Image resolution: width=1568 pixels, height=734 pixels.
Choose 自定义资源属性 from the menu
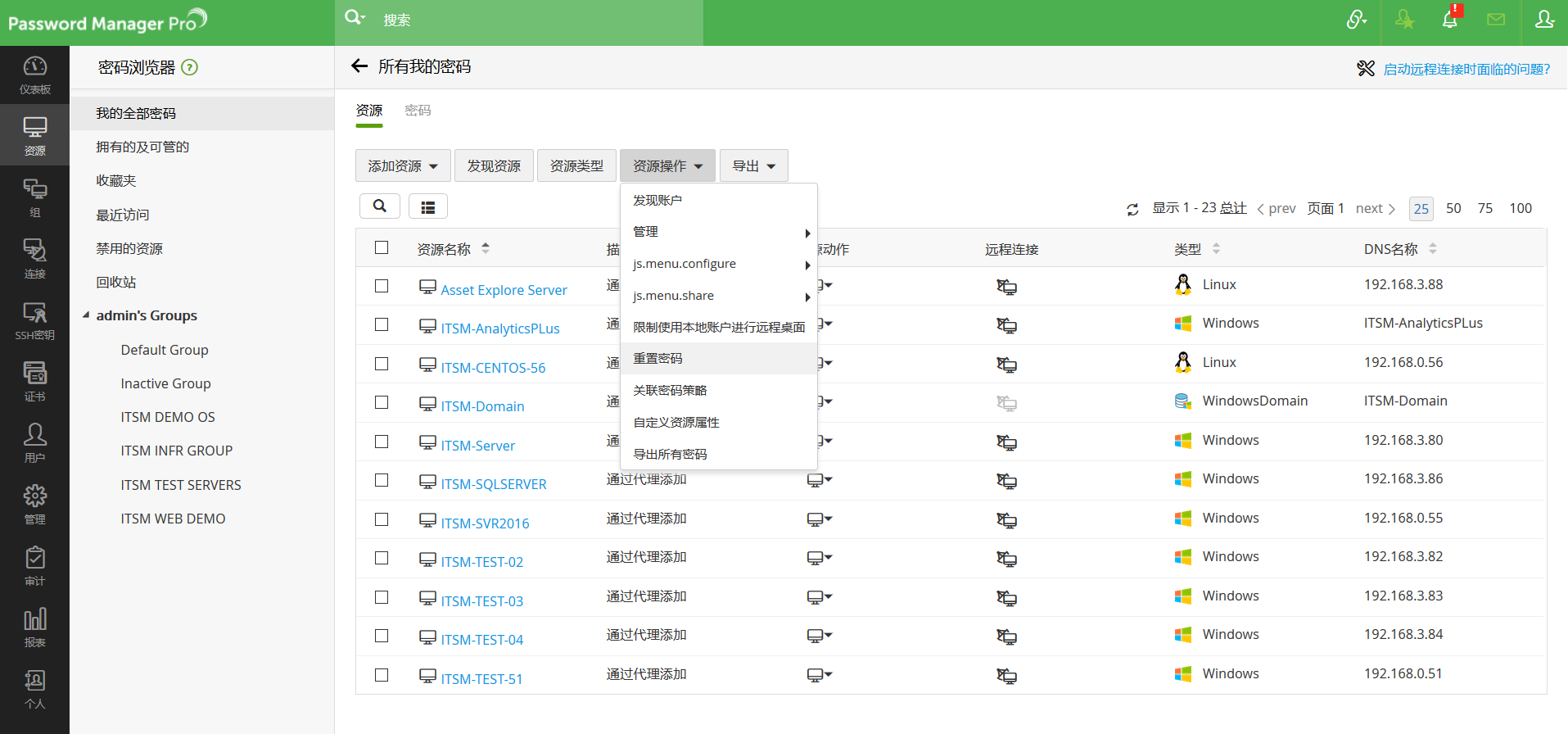coord(719,423)
